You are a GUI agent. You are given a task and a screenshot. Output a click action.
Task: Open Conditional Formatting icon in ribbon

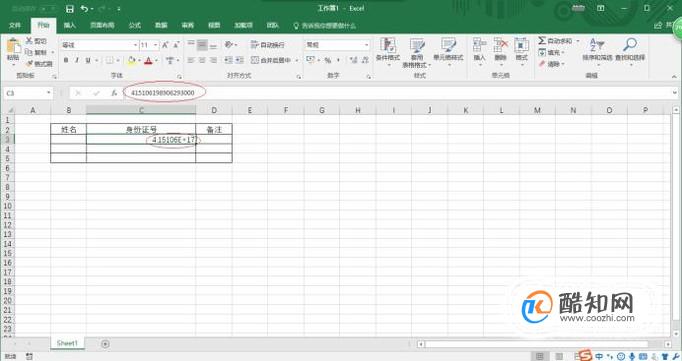click(388, 46)
